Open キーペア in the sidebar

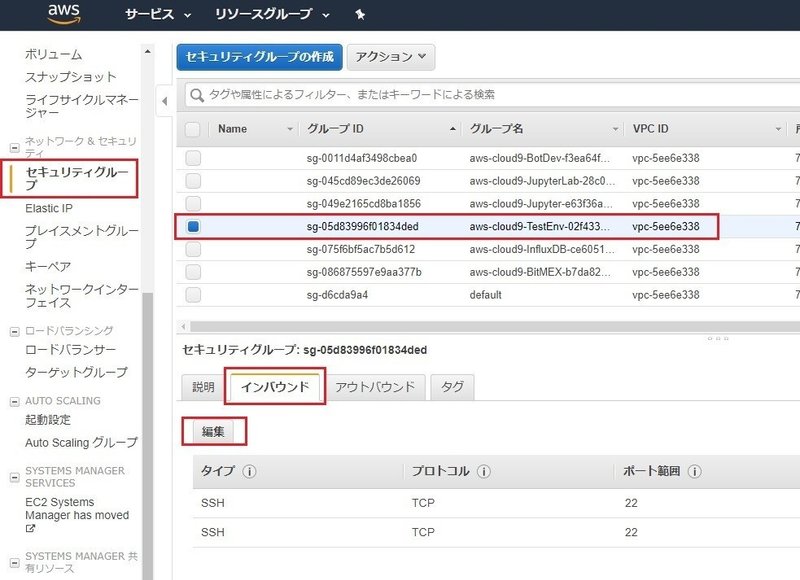[x=48, y=267]
